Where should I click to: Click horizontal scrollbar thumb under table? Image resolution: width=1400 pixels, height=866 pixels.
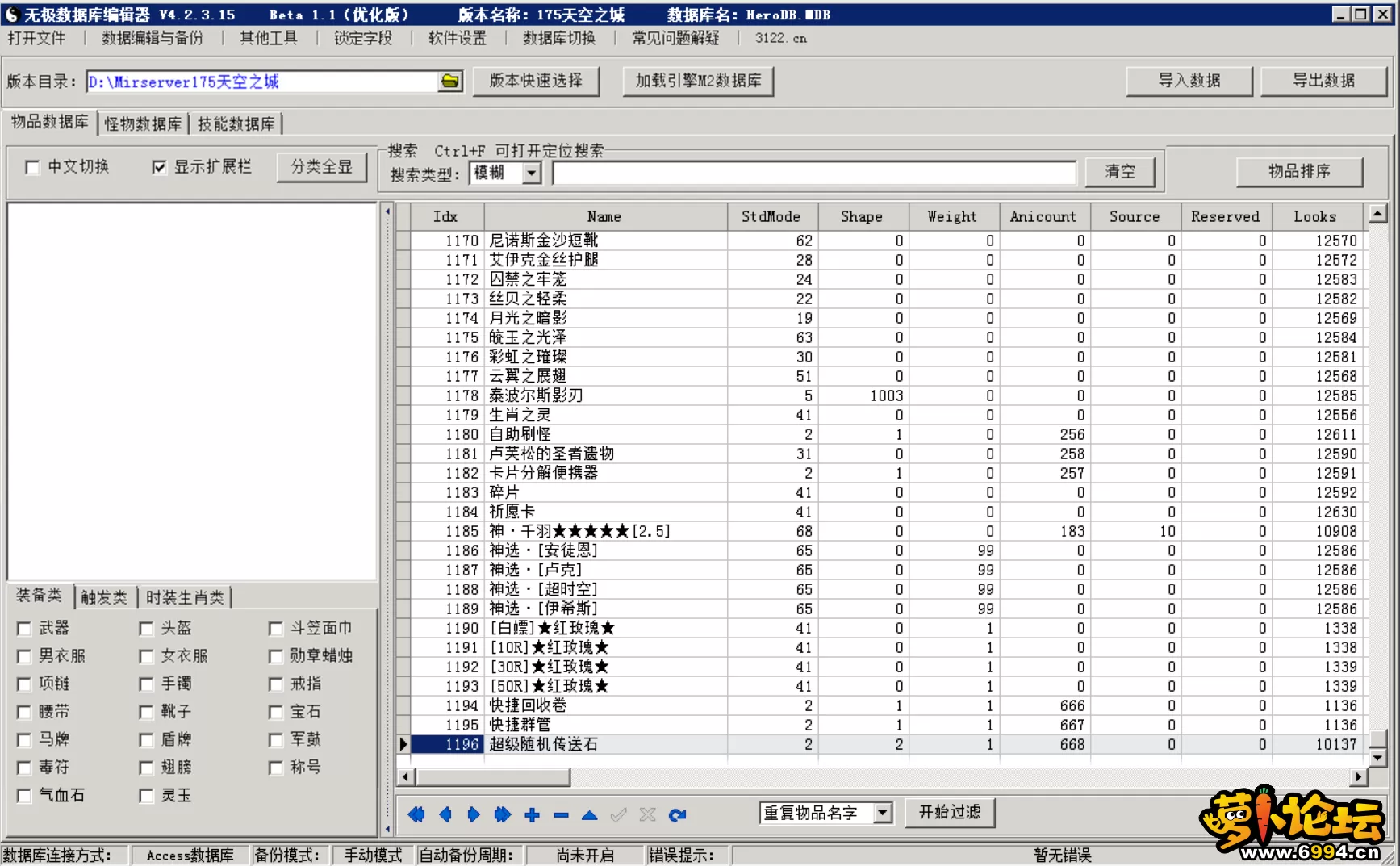click(493, 777)
